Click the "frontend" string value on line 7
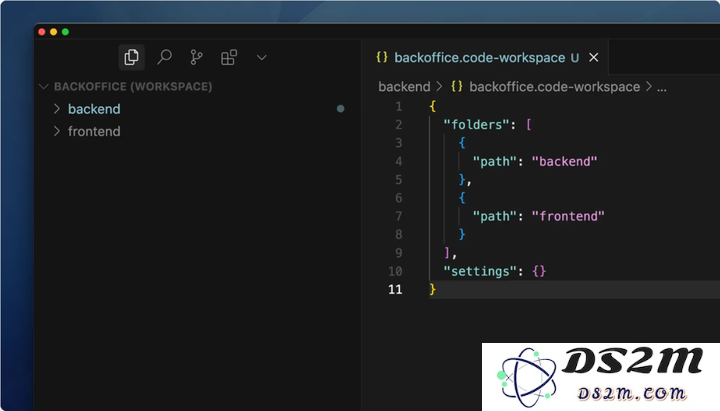 coord(568,216)
